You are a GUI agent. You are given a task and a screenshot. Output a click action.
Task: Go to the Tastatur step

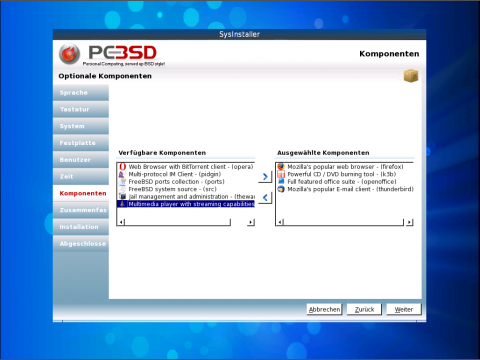coord(81,109)
